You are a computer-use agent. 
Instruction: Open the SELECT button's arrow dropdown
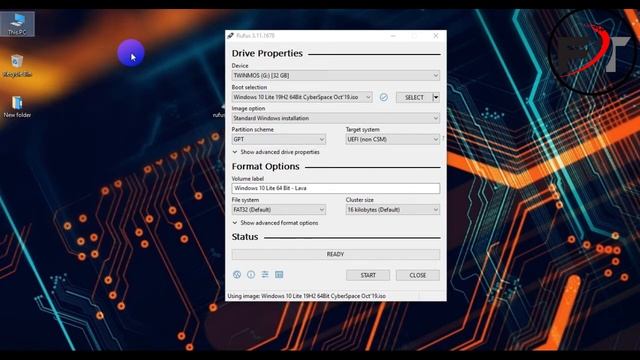(x=436, y=97)
